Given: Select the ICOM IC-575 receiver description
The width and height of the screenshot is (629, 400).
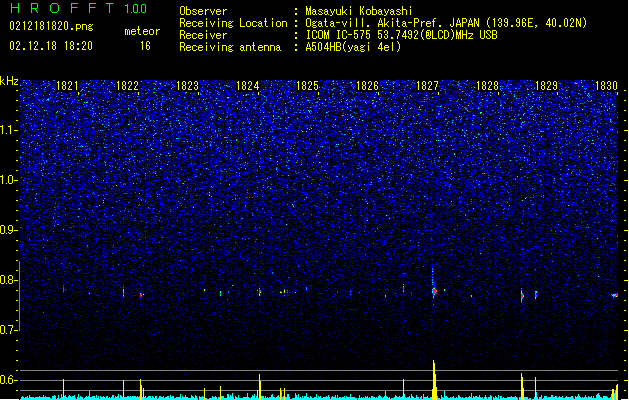Looking at the screenshot, I should pyautogui.click(x=401, y=35).
